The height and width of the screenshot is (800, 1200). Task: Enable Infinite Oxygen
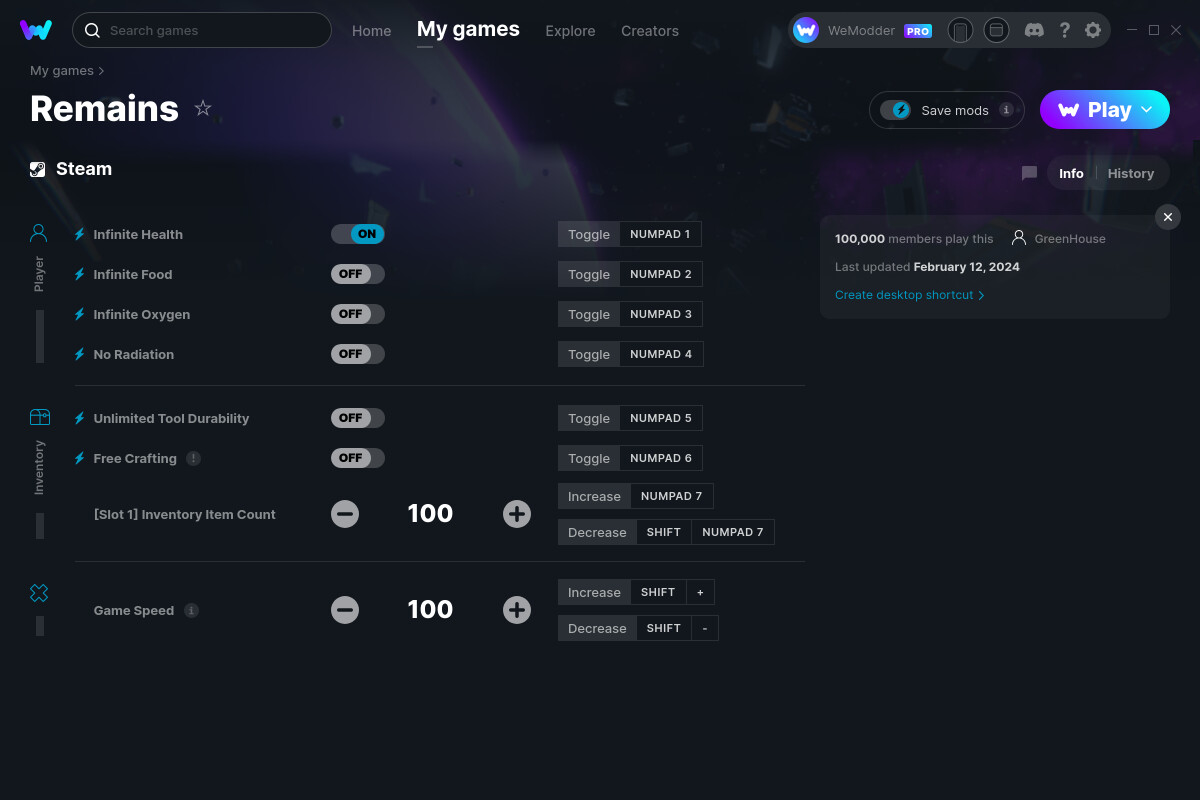(x=357, y=313)
